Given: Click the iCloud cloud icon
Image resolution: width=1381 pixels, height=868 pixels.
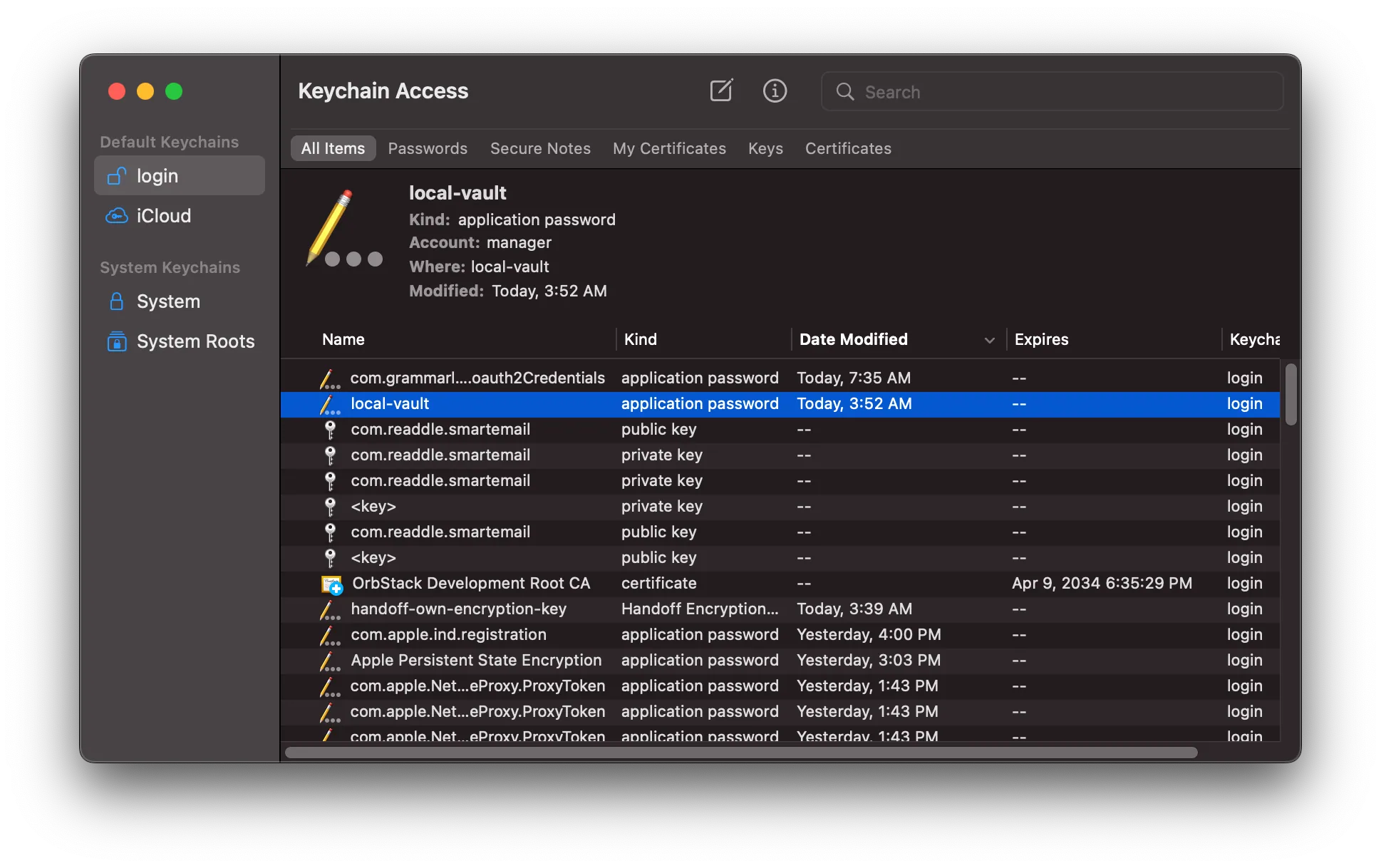Looking at the screenshot, I should click(x=117, y=216).
